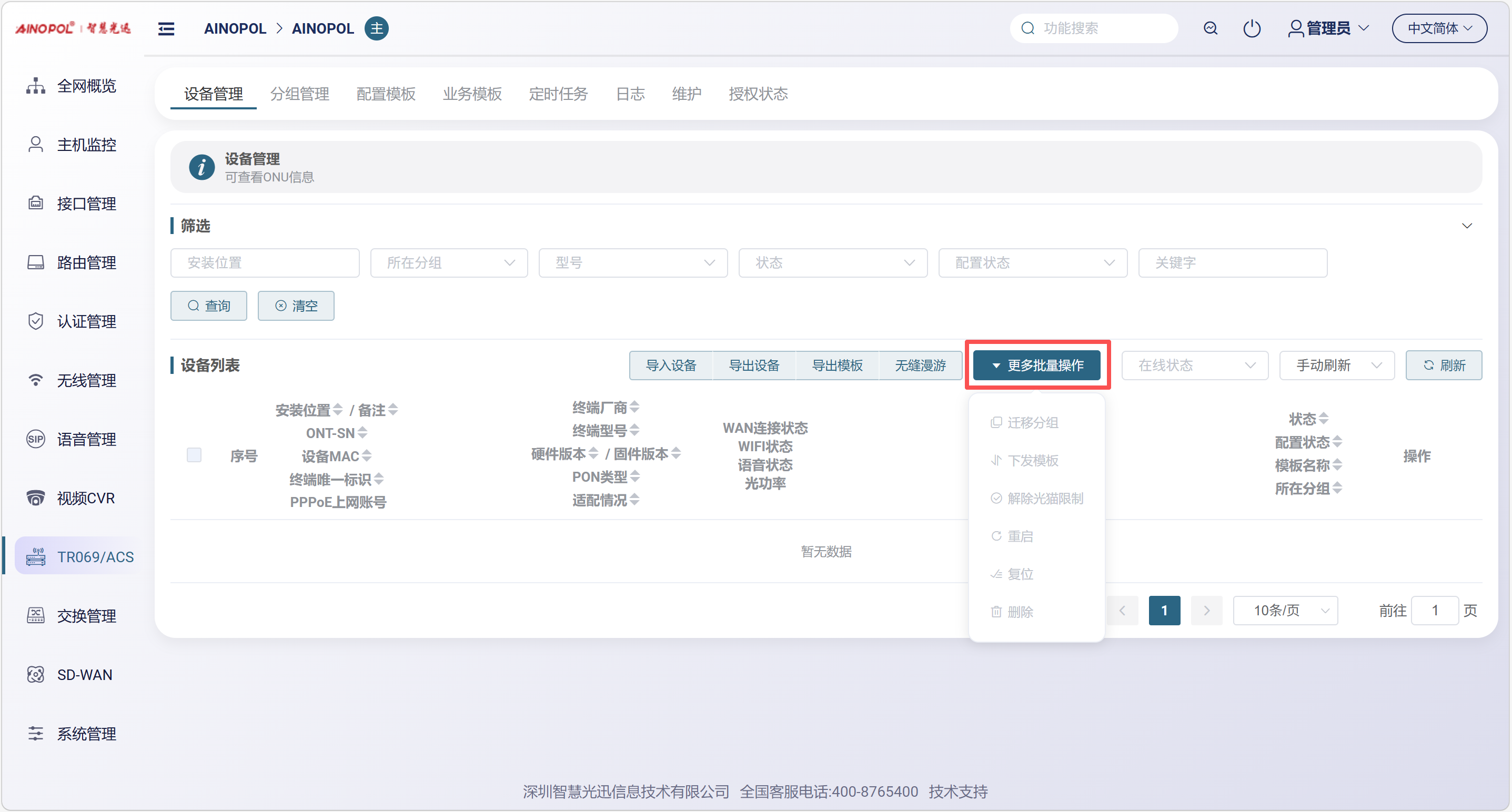Sort by 配置状态 column arrows
The height and width of the screenshot is (812, 1512).
[1337, 442]
